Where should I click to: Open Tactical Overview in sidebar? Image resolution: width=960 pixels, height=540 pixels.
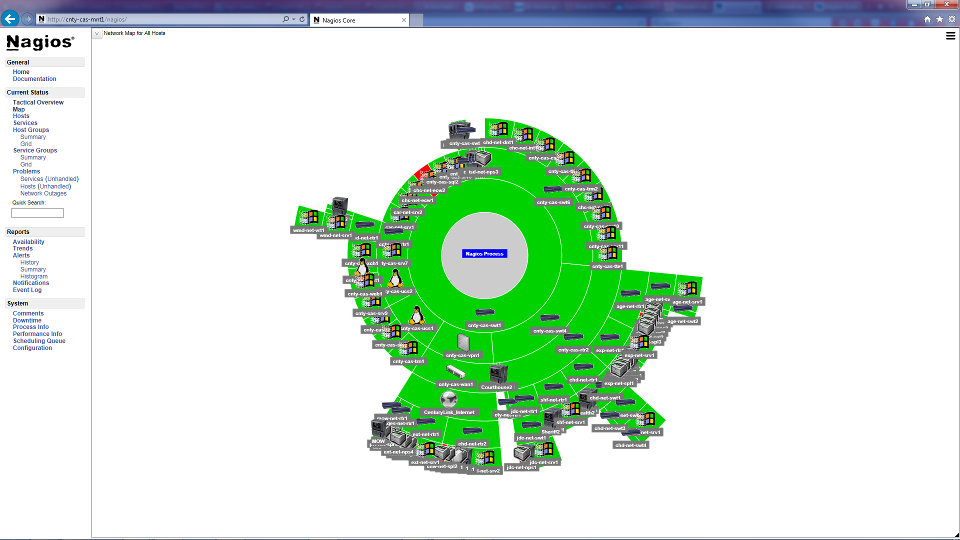click(38, 102)
